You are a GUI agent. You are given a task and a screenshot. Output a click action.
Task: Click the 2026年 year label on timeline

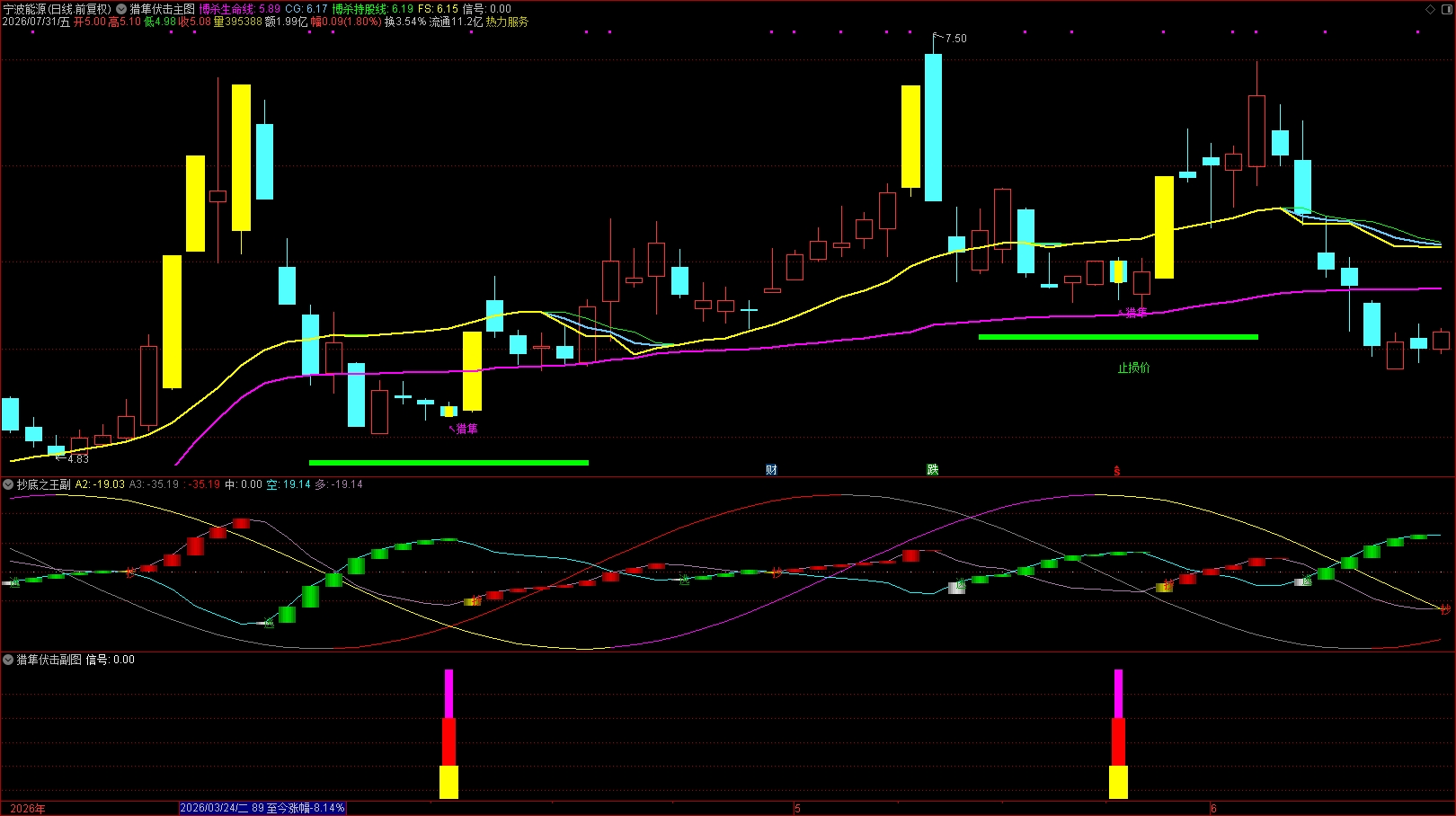(28, 809)
